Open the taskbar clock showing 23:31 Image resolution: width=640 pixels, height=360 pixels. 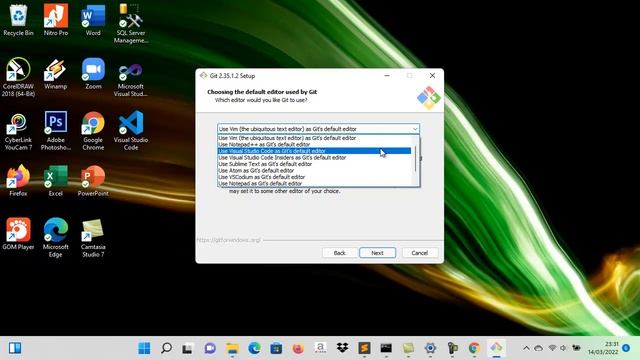pos(603,348)
